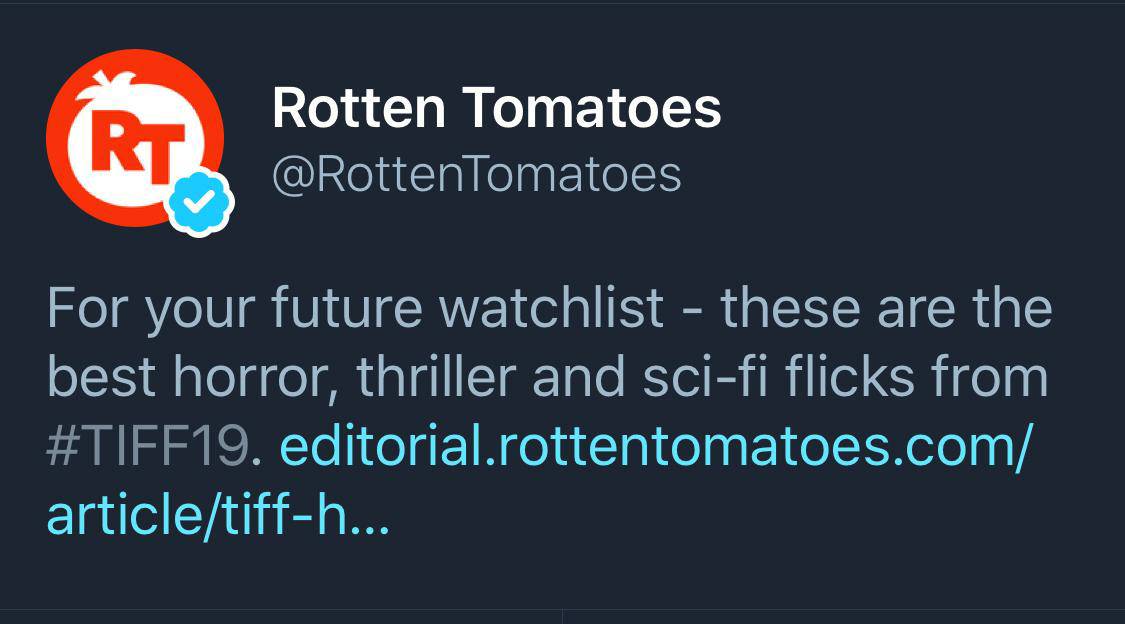
Task: Open the Rotten Tomatoes display name
Action: point(496,108)
